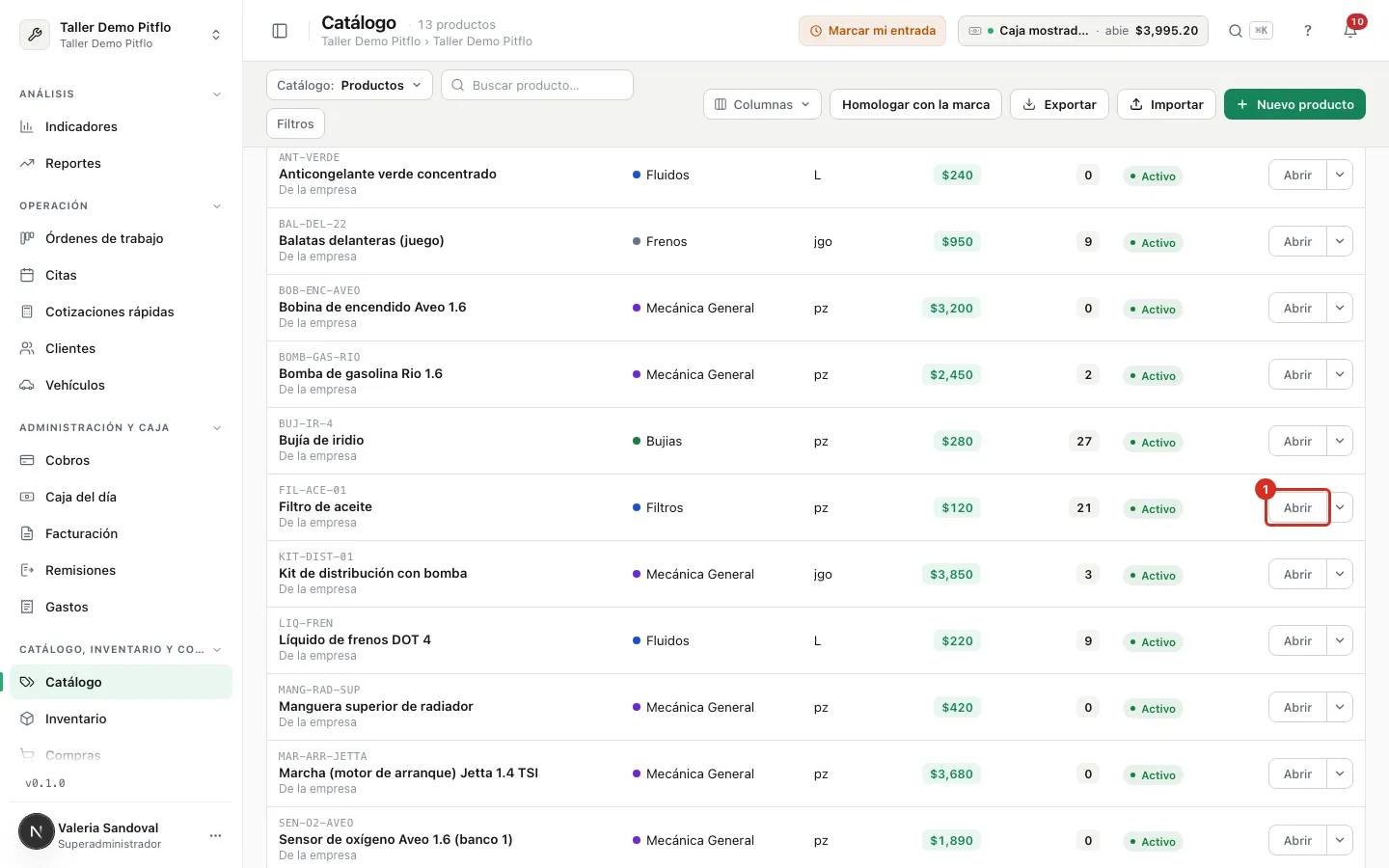Click Homologar con la marca
This screenshot has width=1389, height=868.
point(915,104)
